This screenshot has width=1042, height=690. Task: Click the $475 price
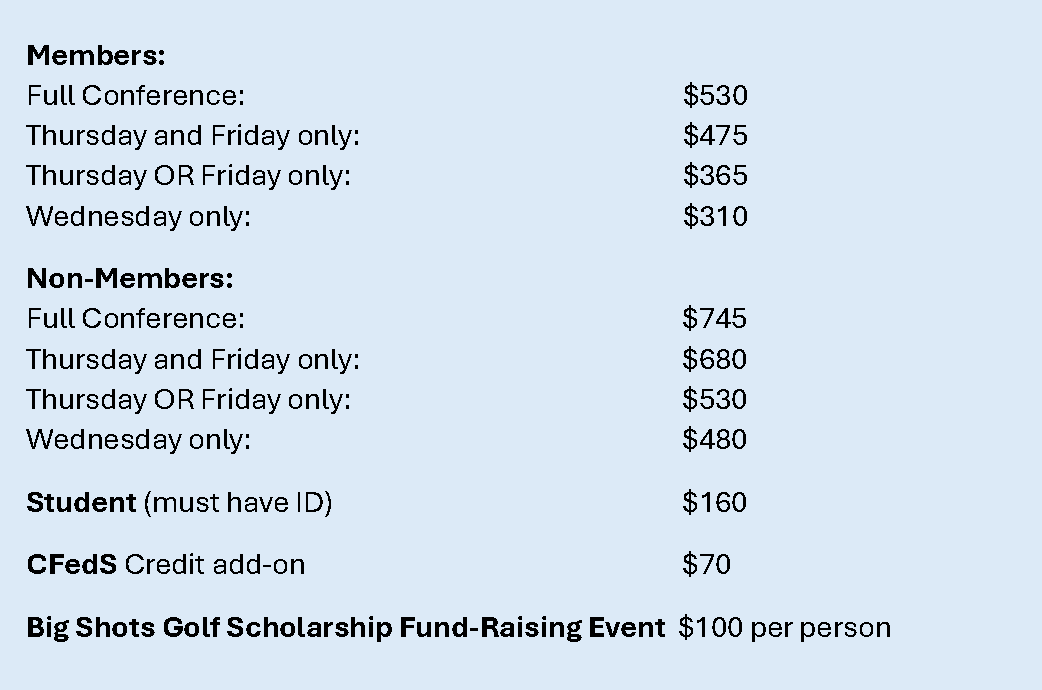[715, 136]
